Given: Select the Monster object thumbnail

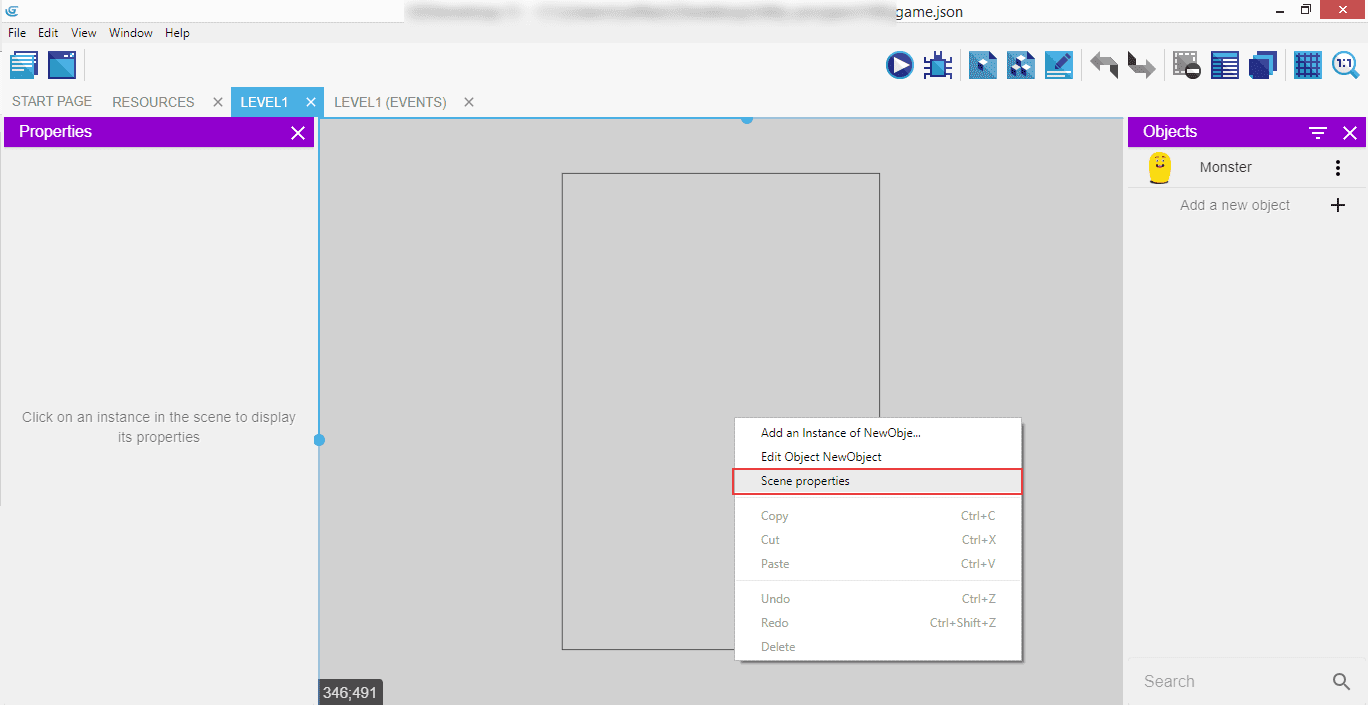Looking at the screenshot, I should 1159,168.
